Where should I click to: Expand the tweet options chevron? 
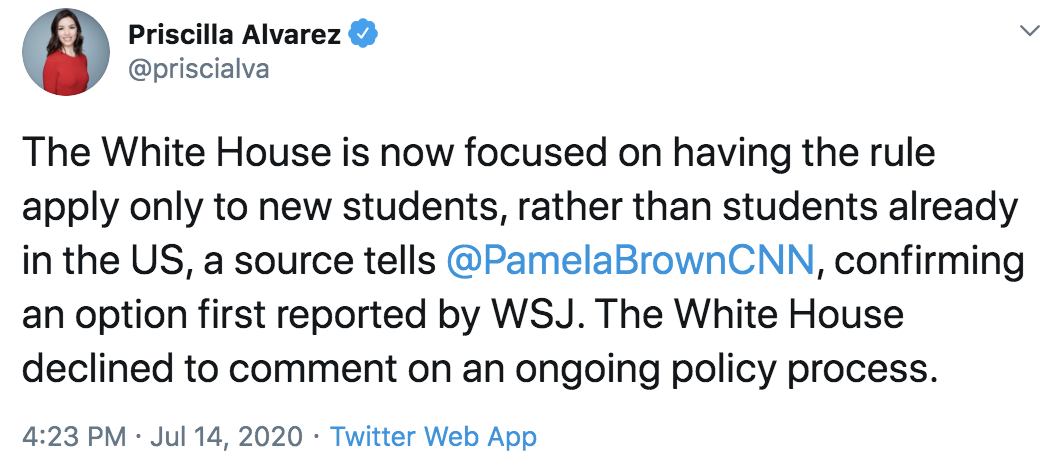coord(1028,33)
